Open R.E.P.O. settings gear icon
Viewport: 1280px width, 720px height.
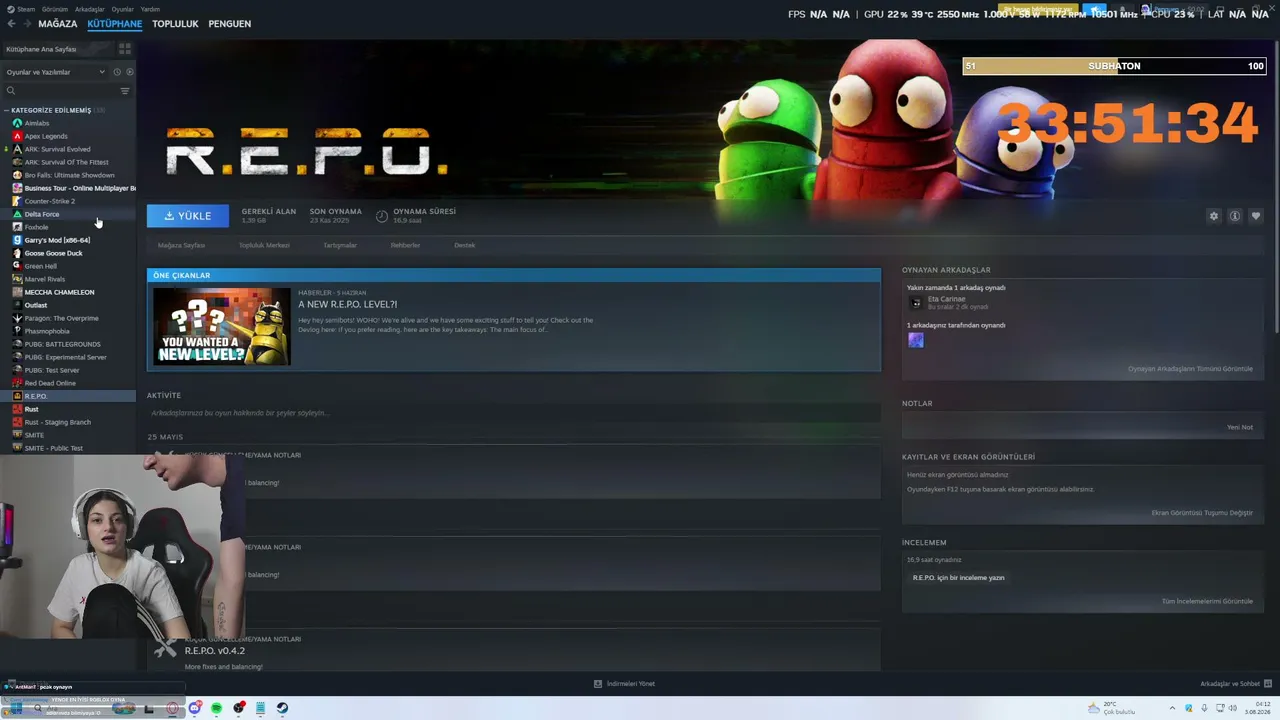[1214, 216]
